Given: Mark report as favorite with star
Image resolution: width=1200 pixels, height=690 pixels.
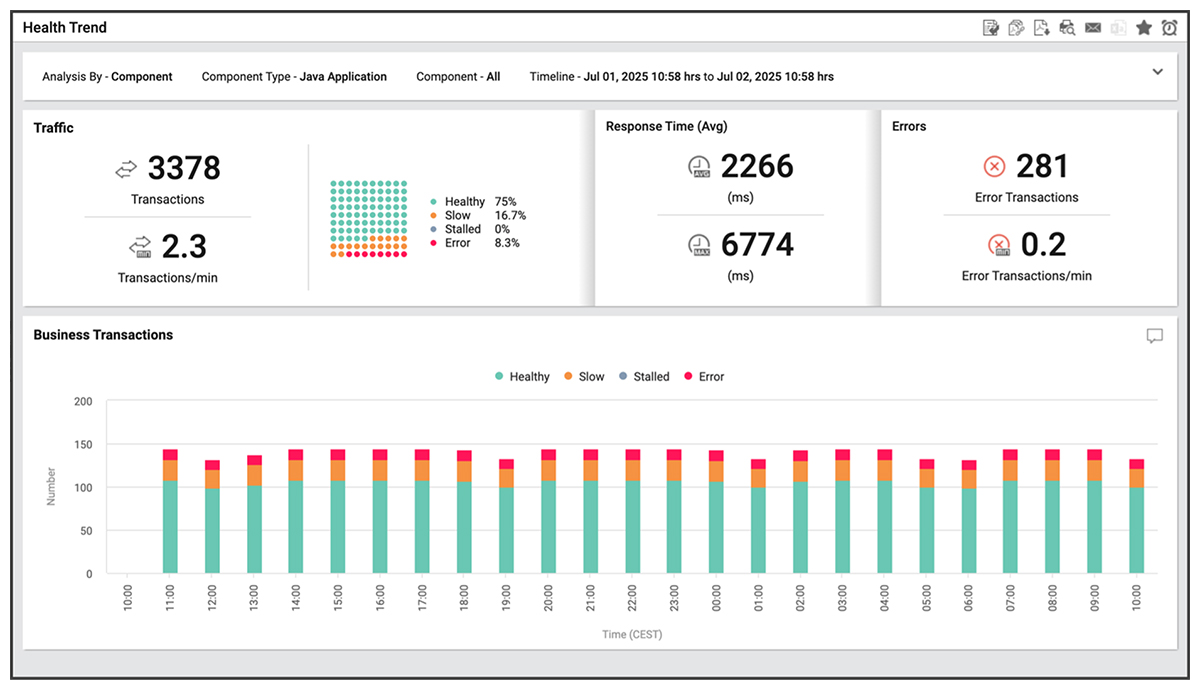Looking at the screenshot, I should coord(1144,28).
